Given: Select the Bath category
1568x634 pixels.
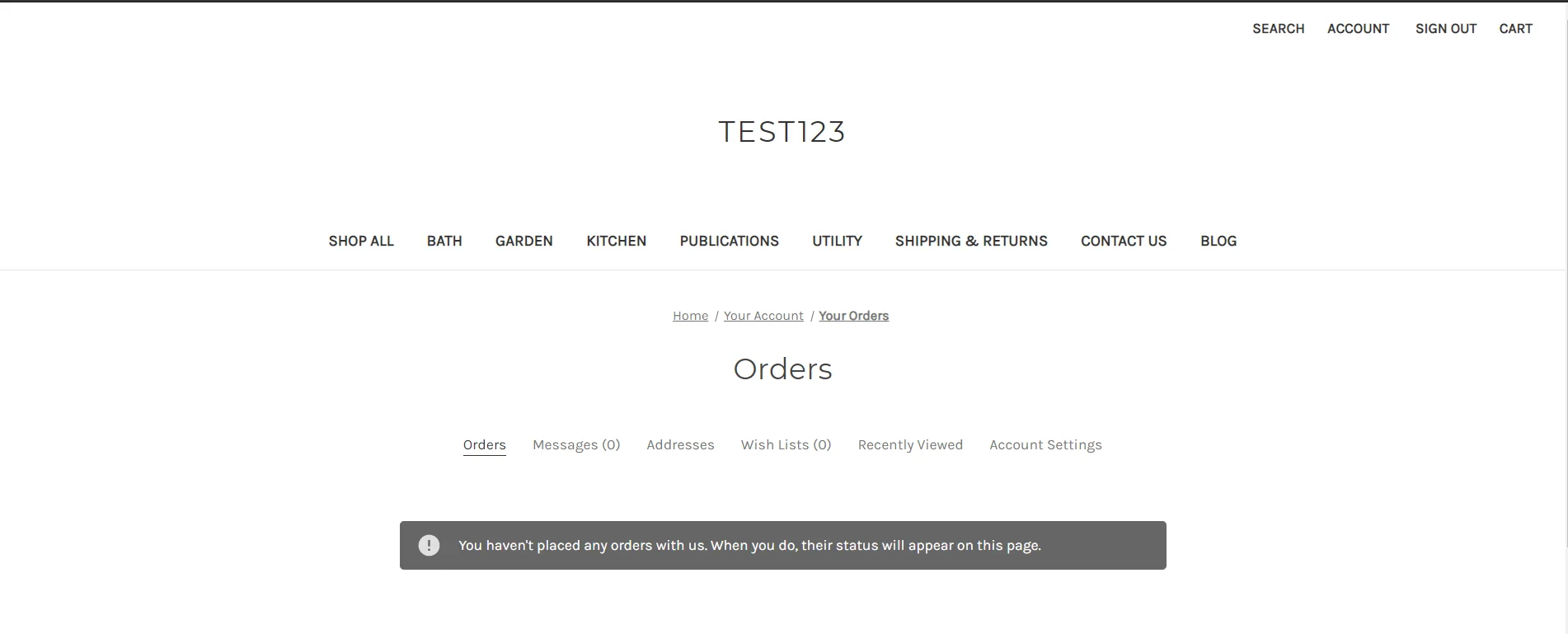Looking at the screenshot, I should 444,241.
